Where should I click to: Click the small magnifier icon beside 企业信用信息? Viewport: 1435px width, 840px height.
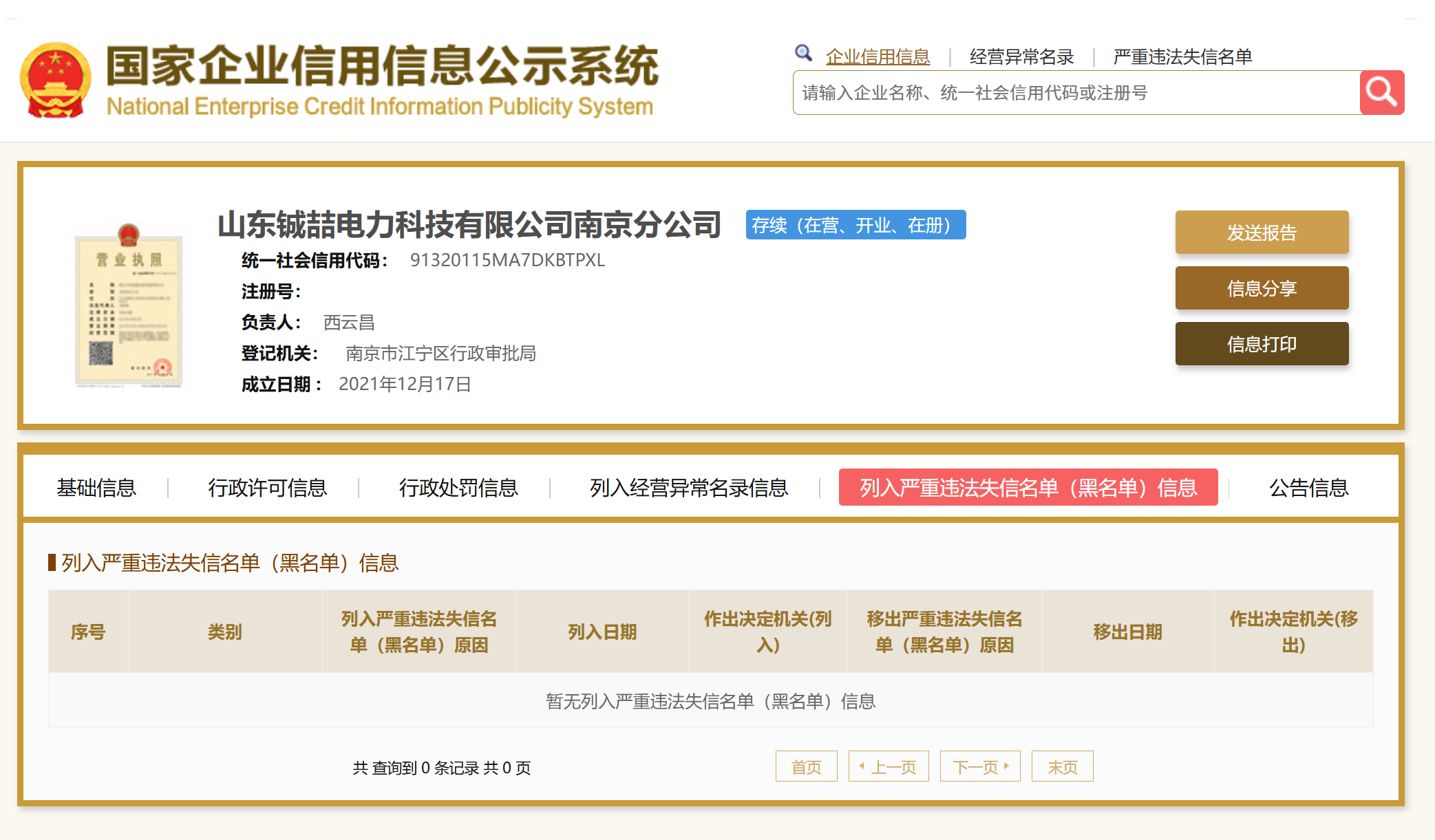[x=803, y=53]
